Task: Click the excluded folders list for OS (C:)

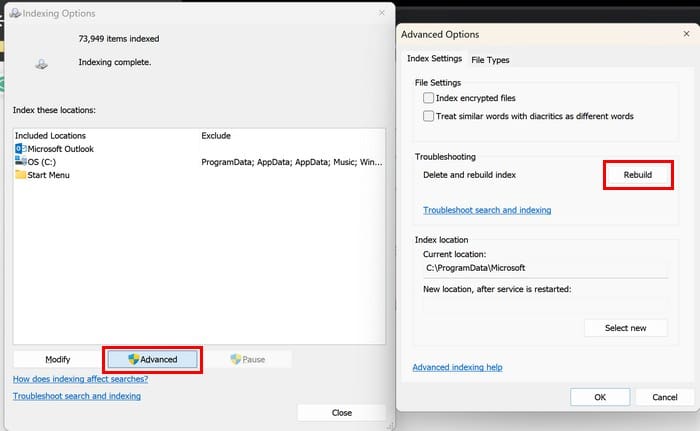Action: 292,162
